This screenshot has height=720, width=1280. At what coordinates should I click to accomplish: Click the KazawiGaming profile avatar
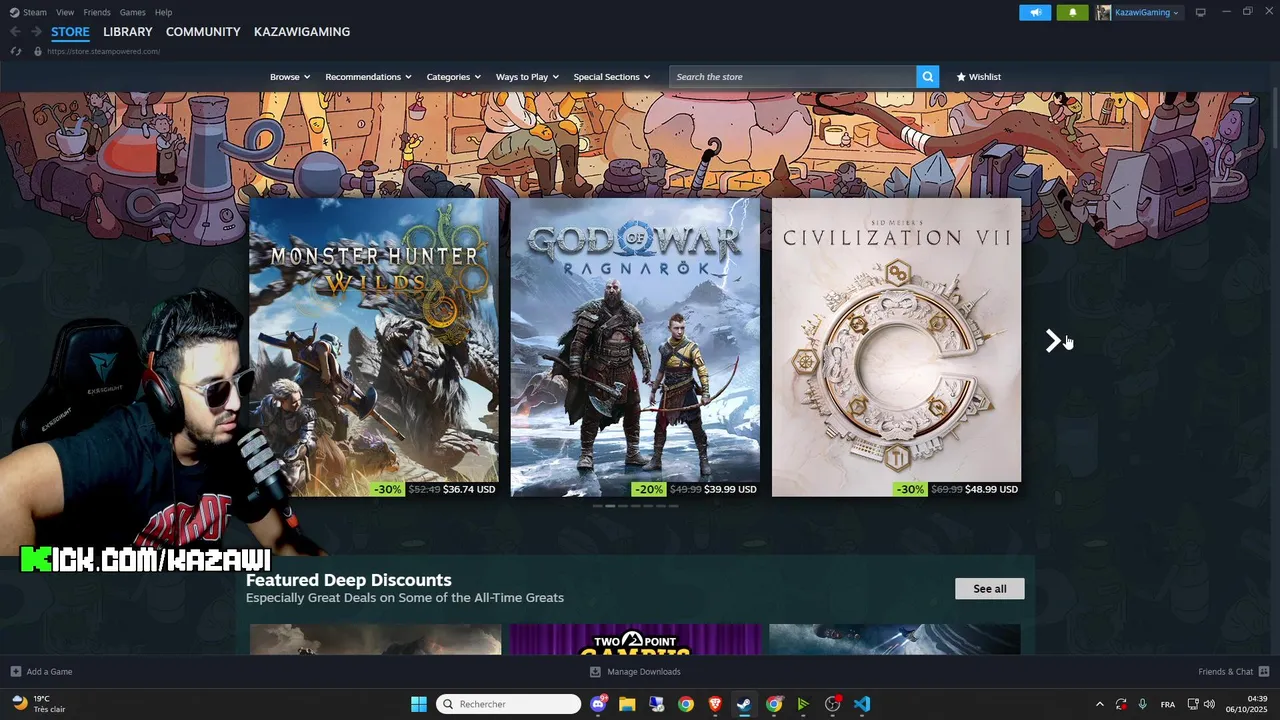(x=1103, y=12)
